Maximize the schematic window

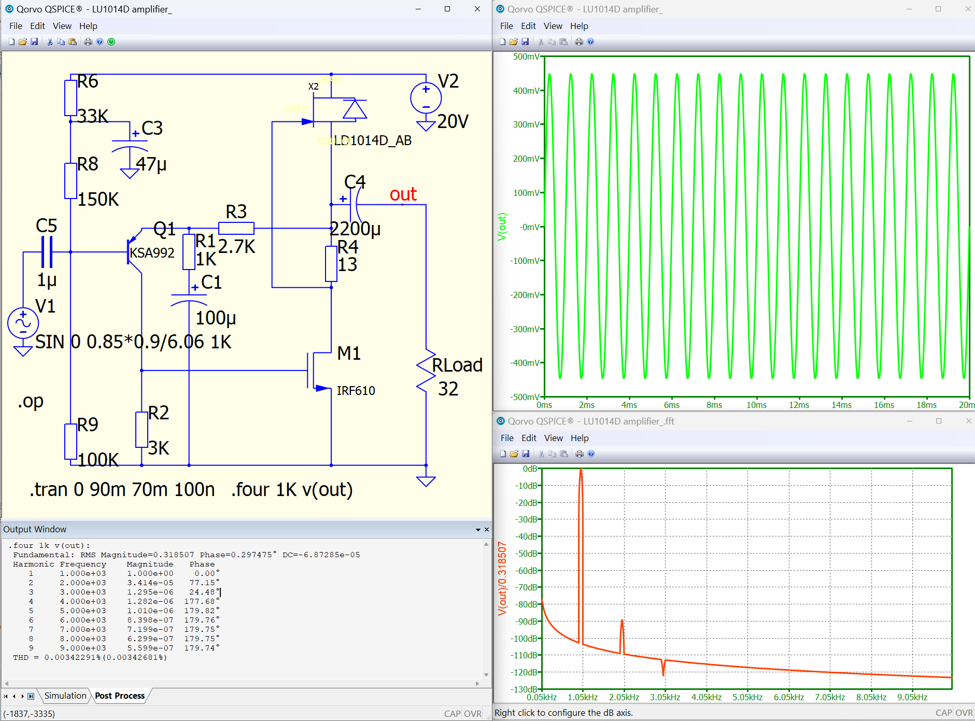click(x=447, y=9)
